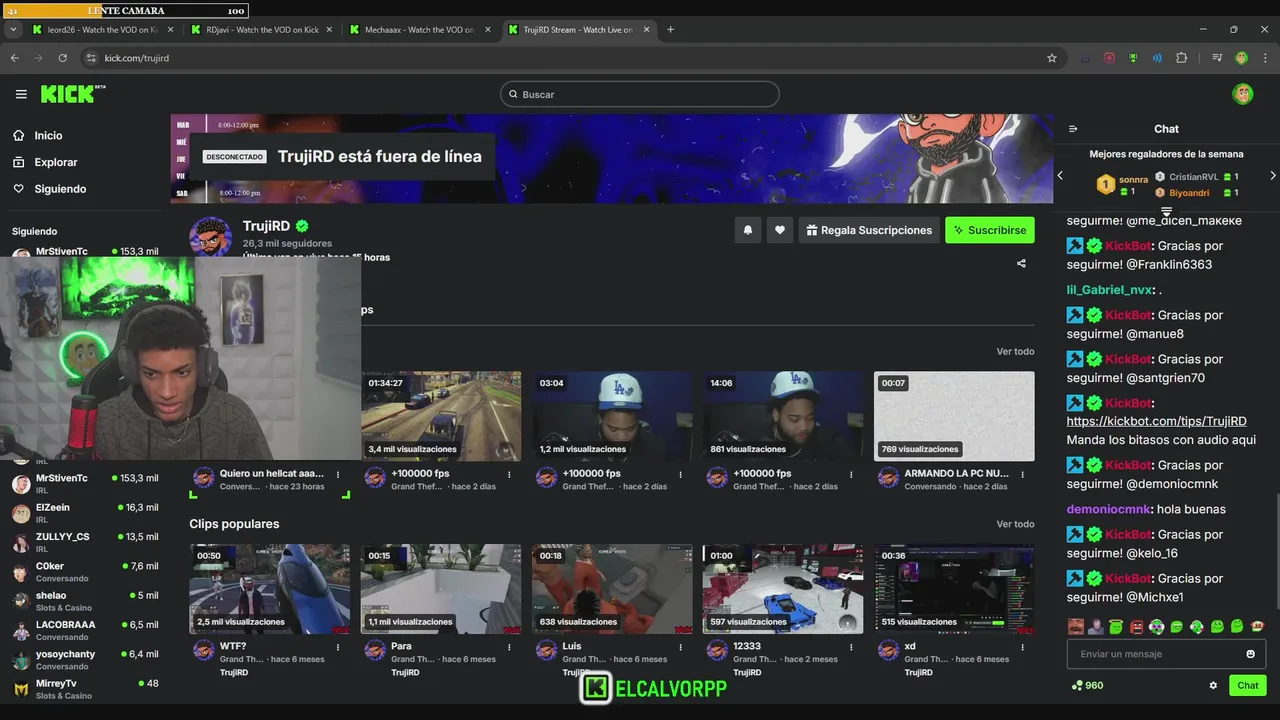Open LACOBRAAA channel in sidebar
The height and width of the screenshot is (720, 1280).
tap(85, 630)
